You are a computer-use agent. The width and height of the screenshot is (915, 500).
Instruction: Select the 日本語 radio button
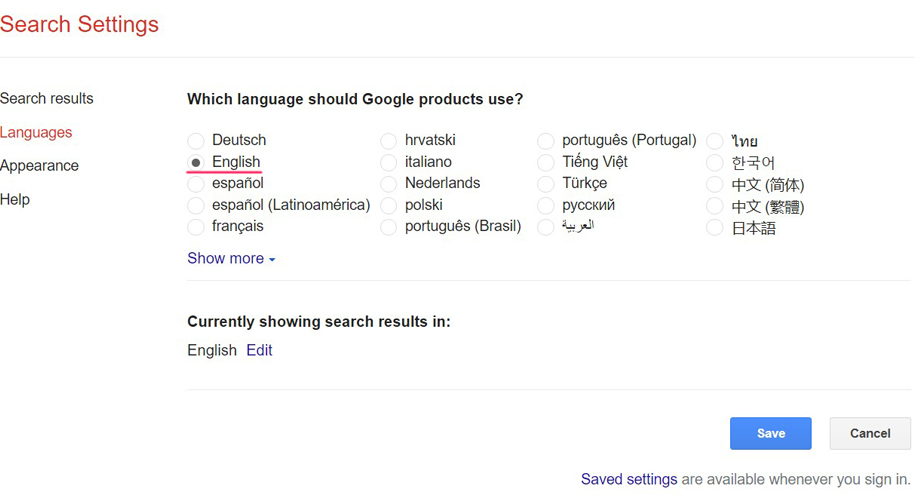tap(714, 228)
